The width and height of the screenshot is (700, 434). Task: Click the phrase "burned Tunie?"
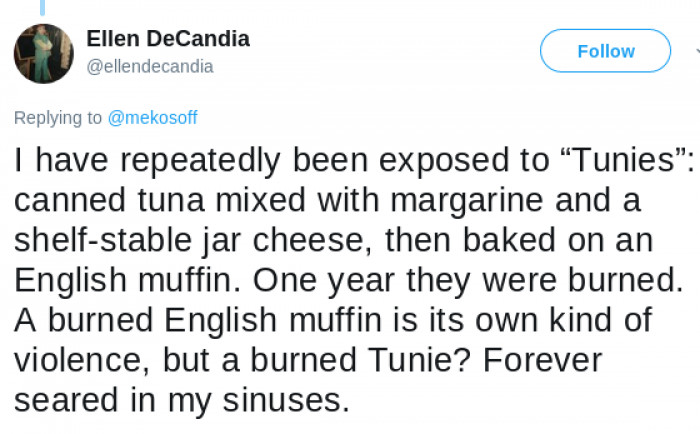click(x=360, y=360)
